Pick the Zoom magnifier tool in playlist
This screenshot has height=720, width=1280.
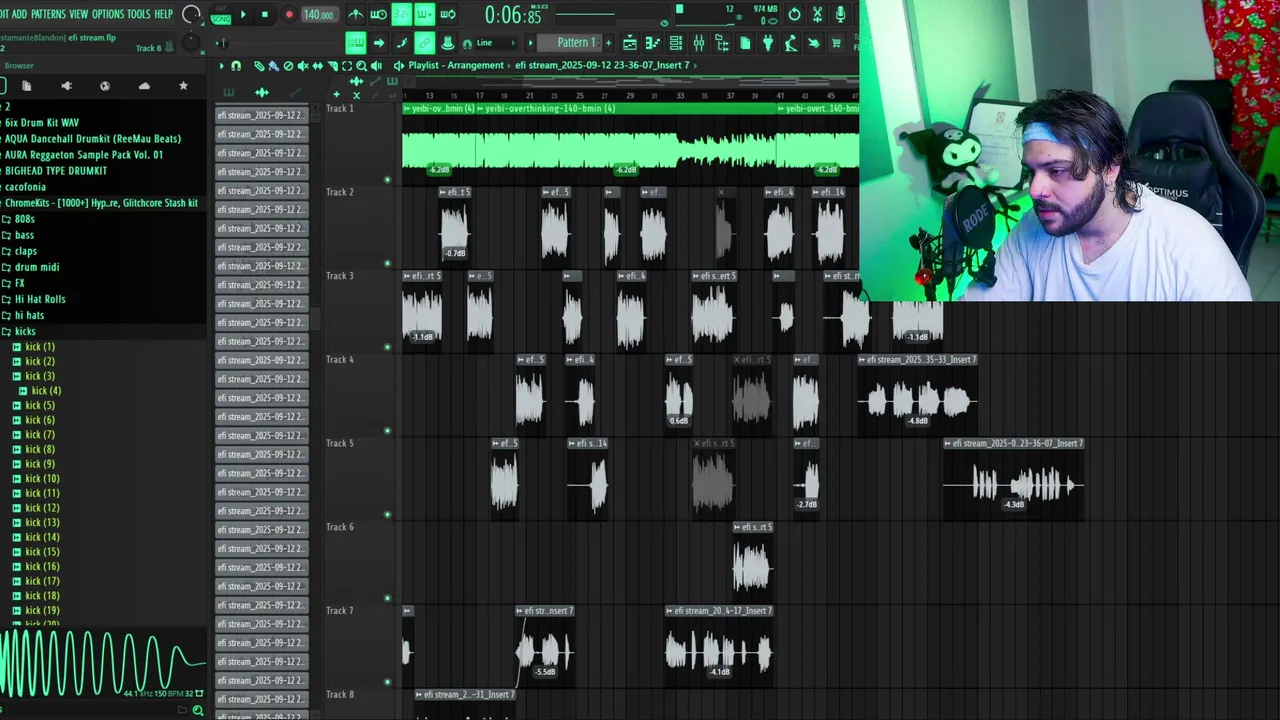[361, 66]
